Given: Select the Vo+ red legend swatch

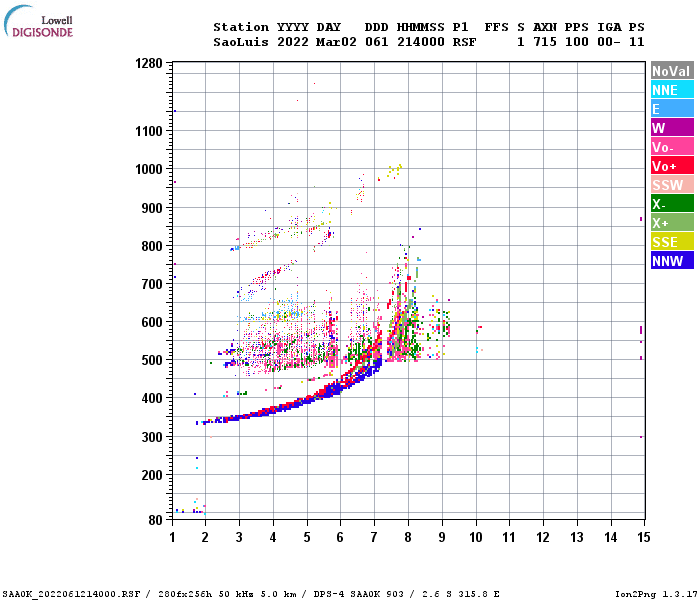Looking at the screenshot, I should [x=672, y=166].
